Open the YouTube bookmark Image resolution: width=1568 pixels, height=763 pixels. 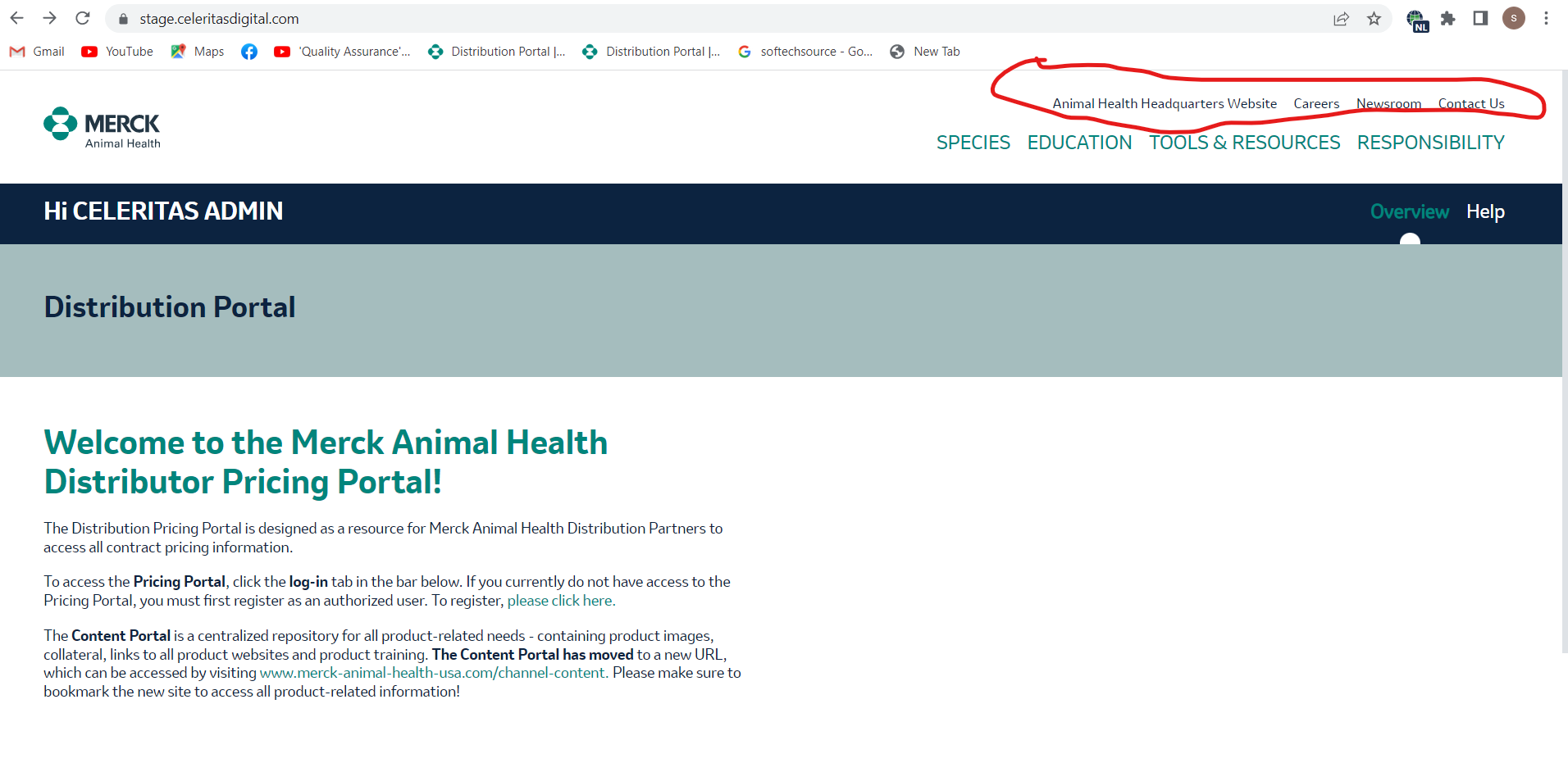tap(117, 52)
